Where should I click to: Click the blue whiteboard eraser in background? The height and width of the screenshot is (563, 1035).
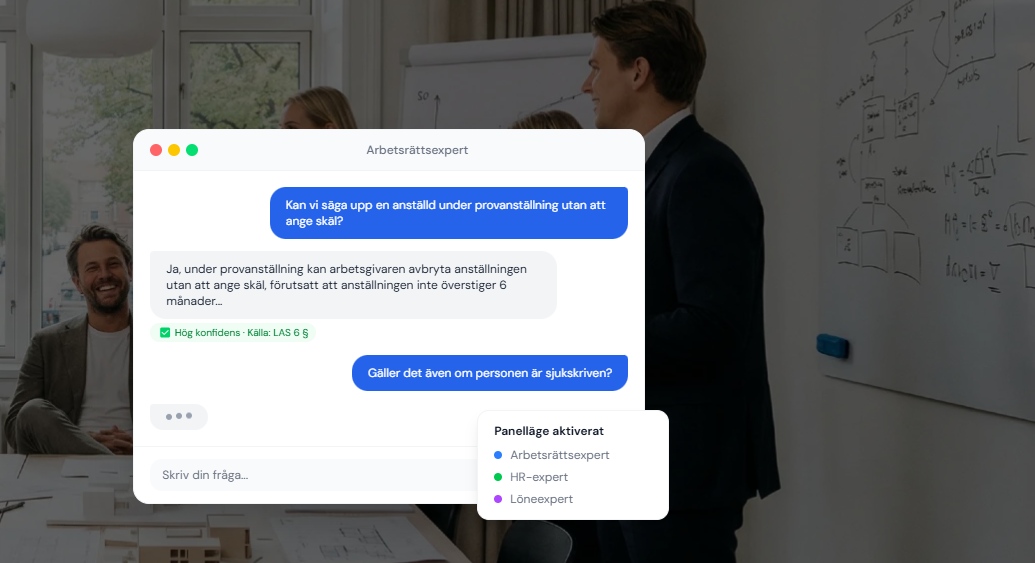832,346
